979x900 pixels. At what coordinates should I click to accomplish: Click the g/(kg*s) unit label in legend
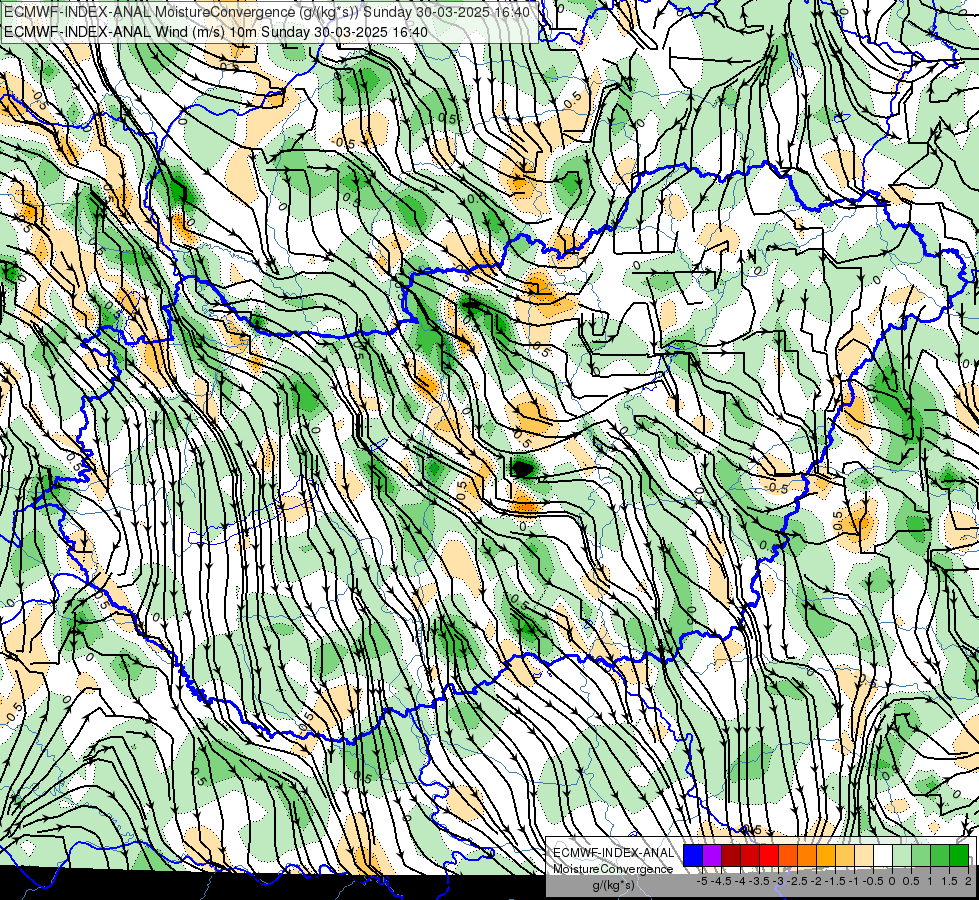tap(613, 885)
